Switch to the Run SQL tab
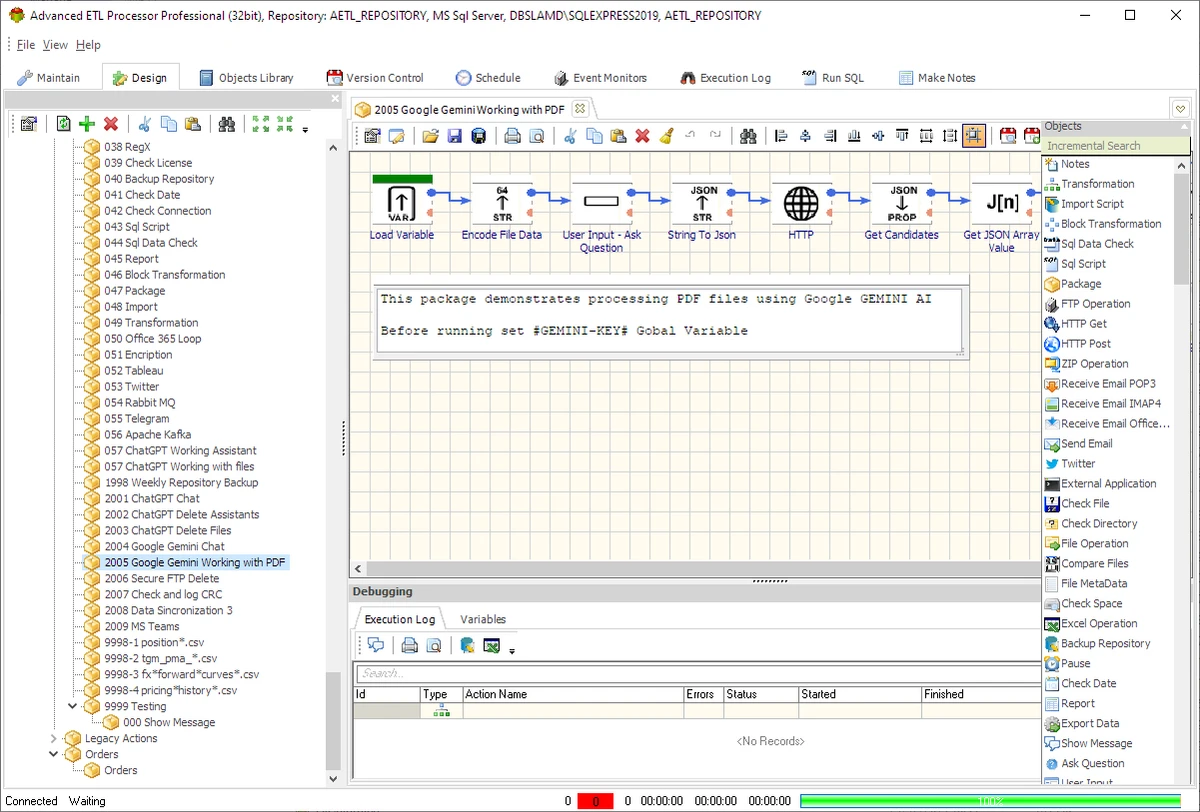 click(x=833, y=78)
